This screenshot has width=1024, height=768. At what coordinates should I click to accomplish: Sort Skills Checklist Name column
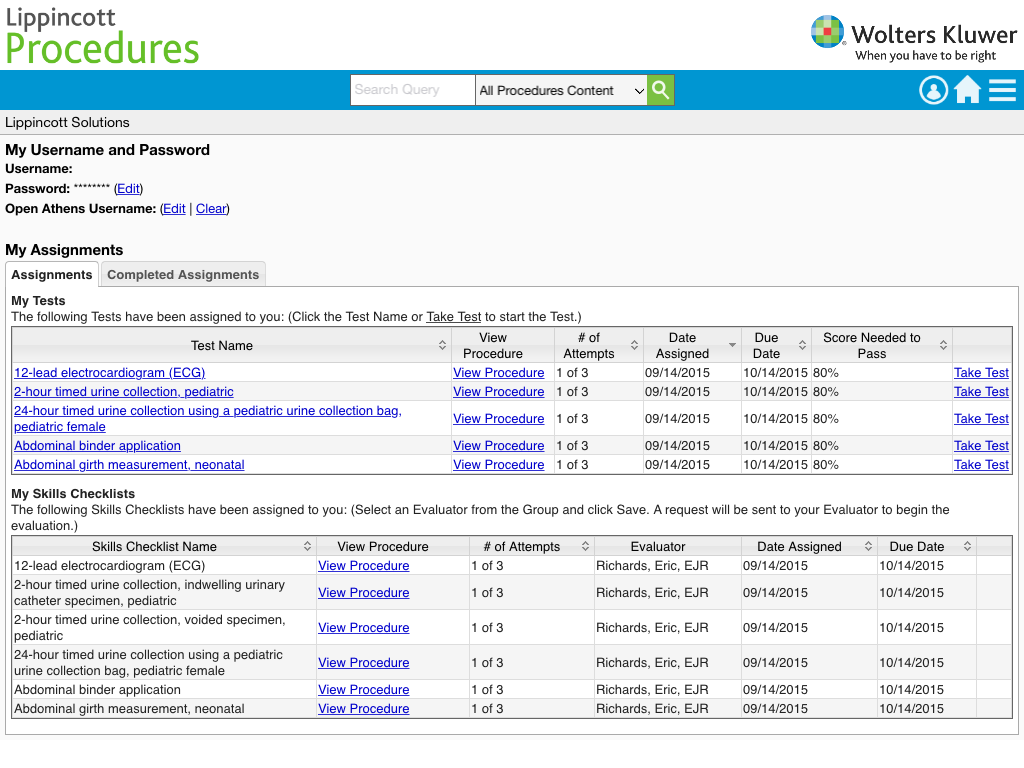307,547
